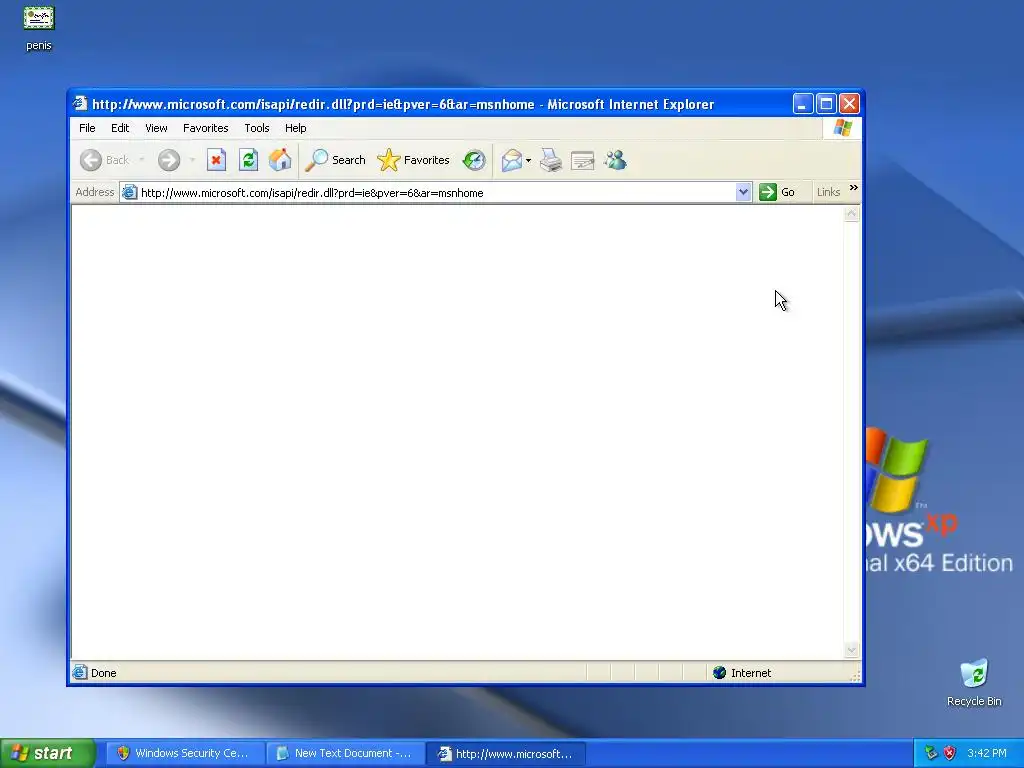This screenshot has height=768, width=1024.
Task: Open the Edit menu
Action: pos(120,128)
